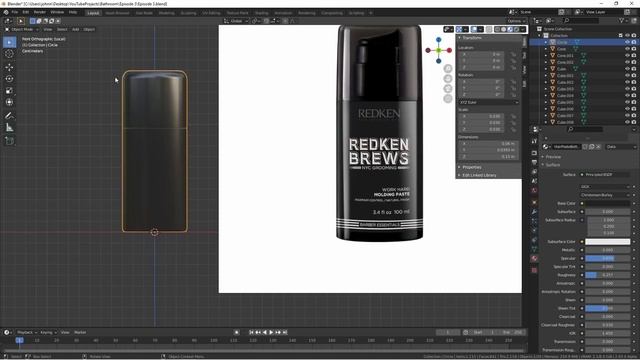Click the pan view hand gizmo button
The height and width of the screenshot is (360, 640).
pos(448,78)
